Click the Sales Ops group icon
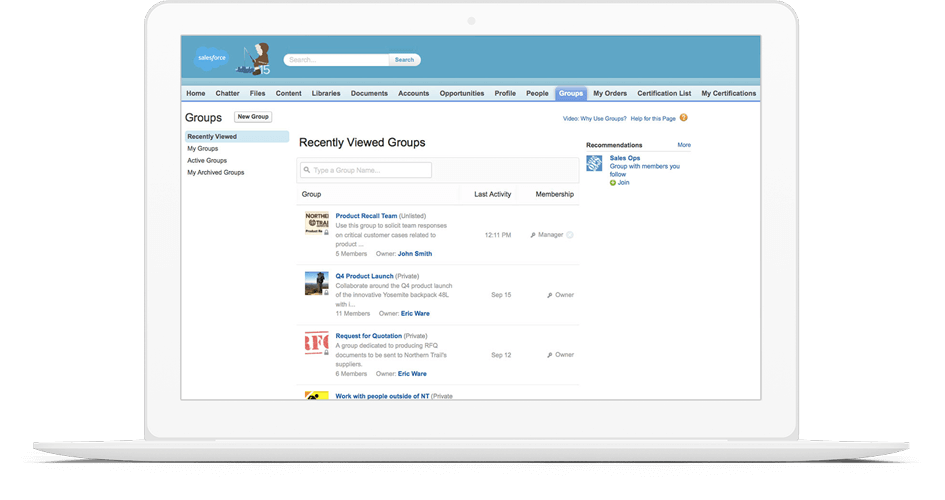 [x=594, y=164]
